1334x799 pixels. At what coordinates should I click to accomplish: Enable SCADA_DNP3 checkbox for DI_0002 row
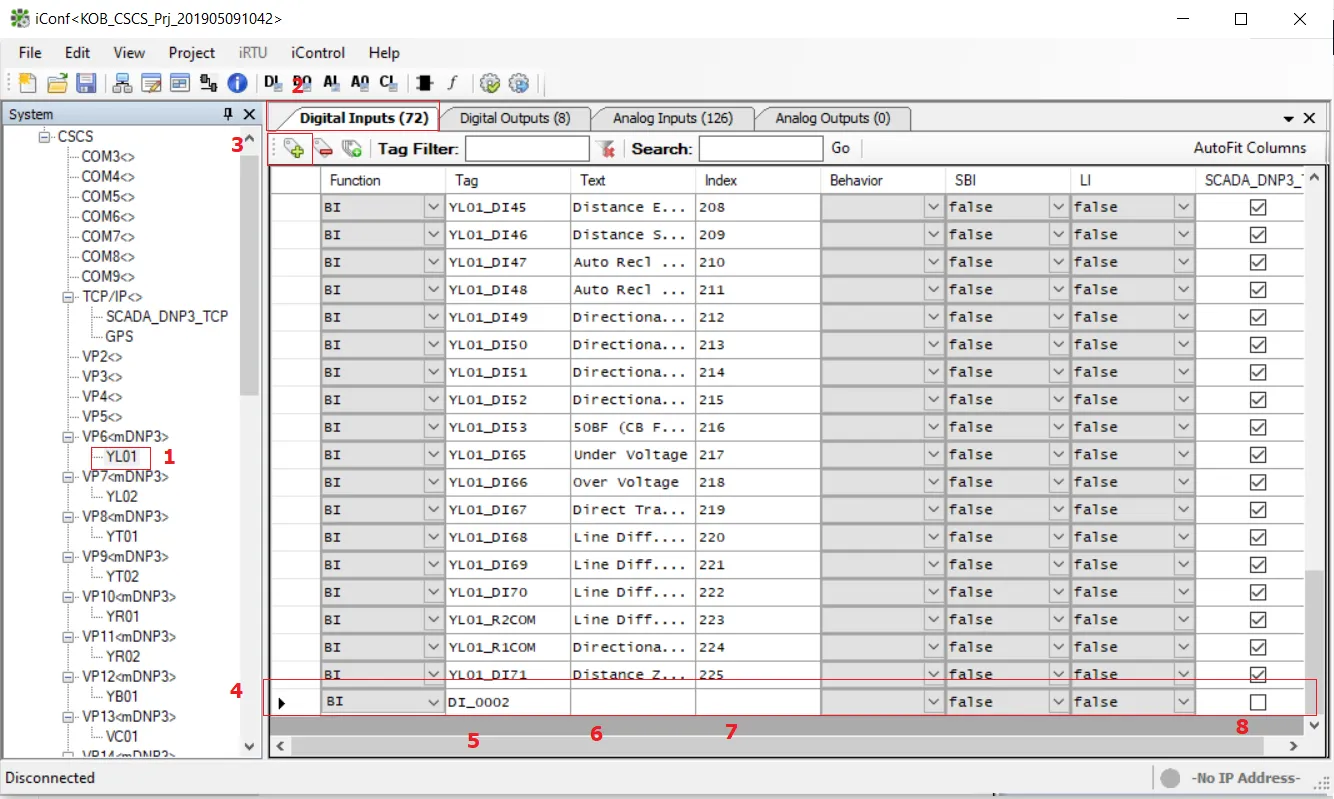pos(1258,702)
